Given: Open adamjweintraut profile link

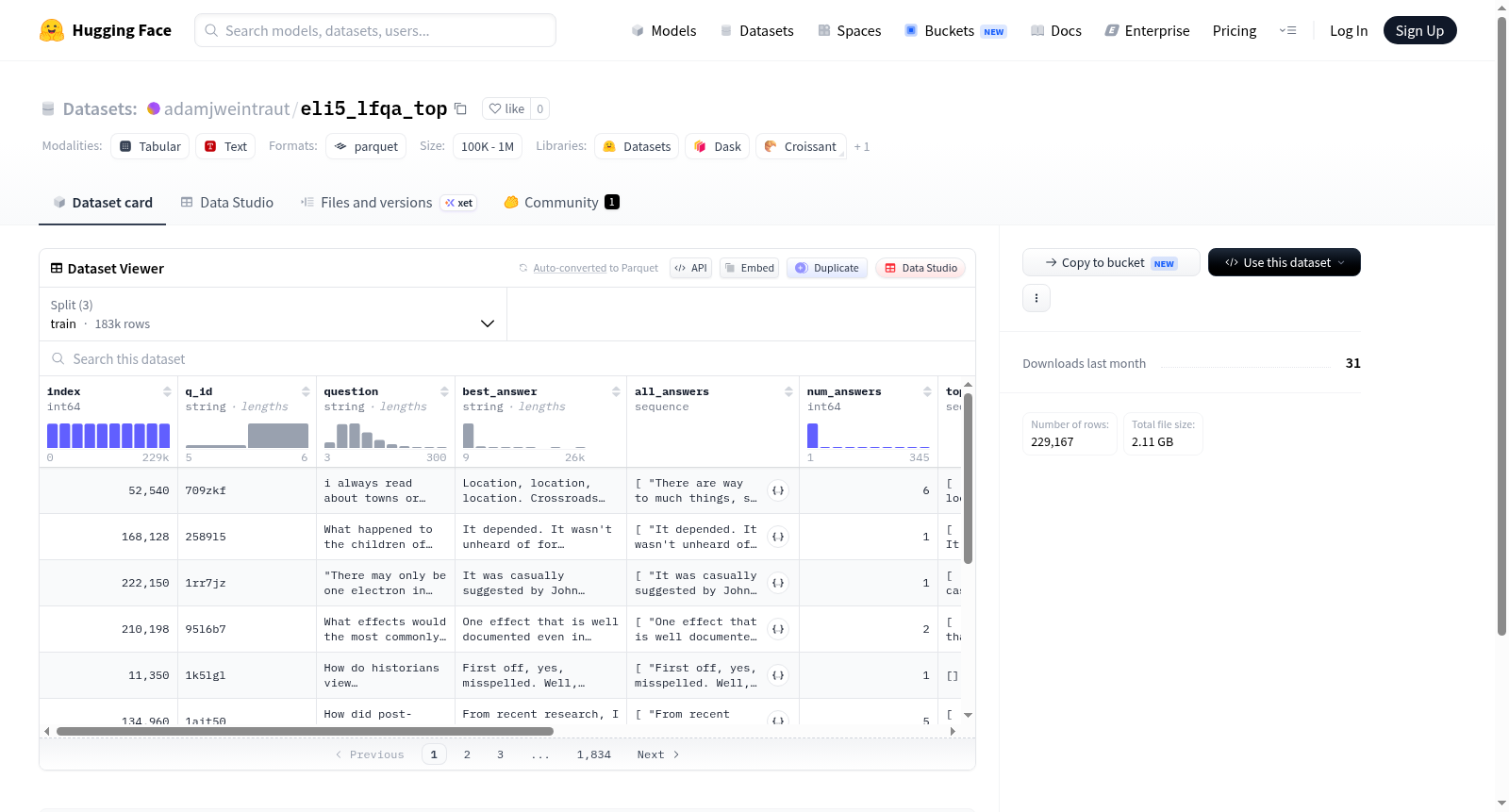Looking at the screenshot, I should (226, 108).
